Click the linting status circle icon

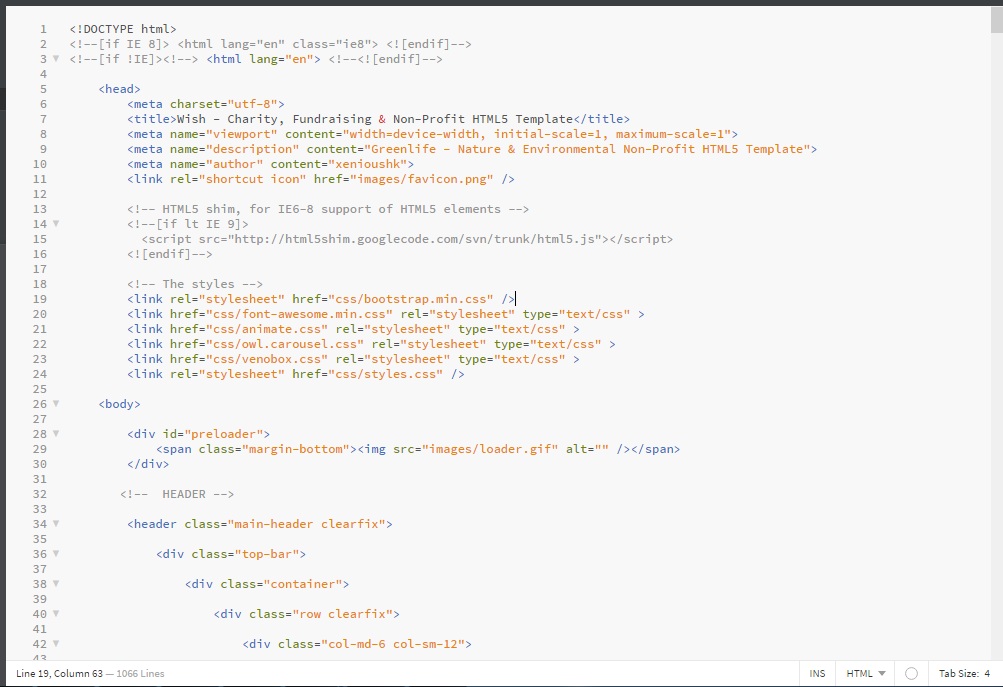click(x=912, y=674)
